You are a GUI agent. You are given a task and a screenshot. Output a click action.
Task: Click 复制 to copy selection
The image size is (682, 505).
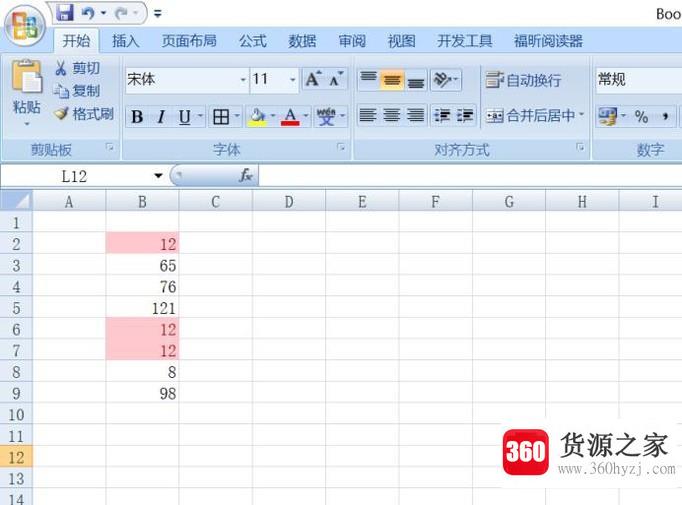[x=77, y=90]
